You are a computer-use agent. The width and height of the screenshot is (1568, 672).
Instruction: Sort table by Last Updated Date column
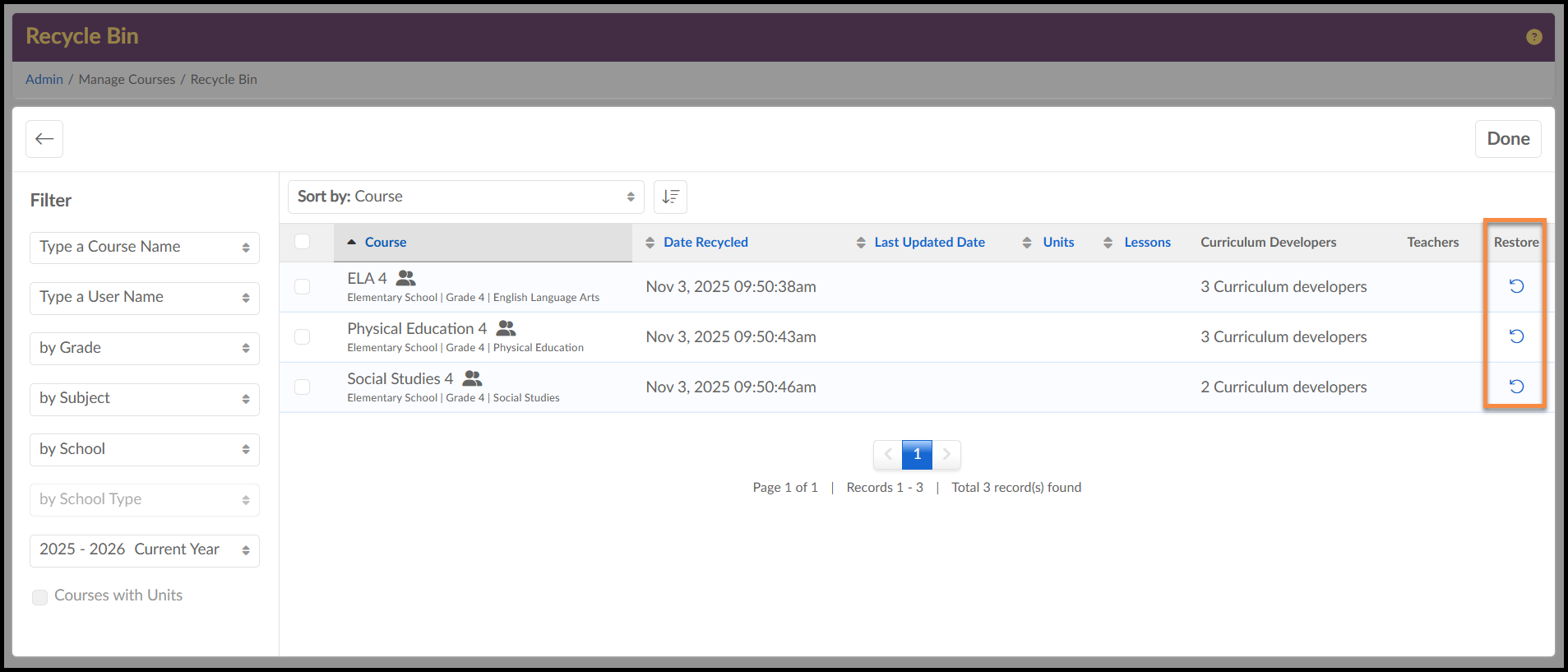(928, 243)
